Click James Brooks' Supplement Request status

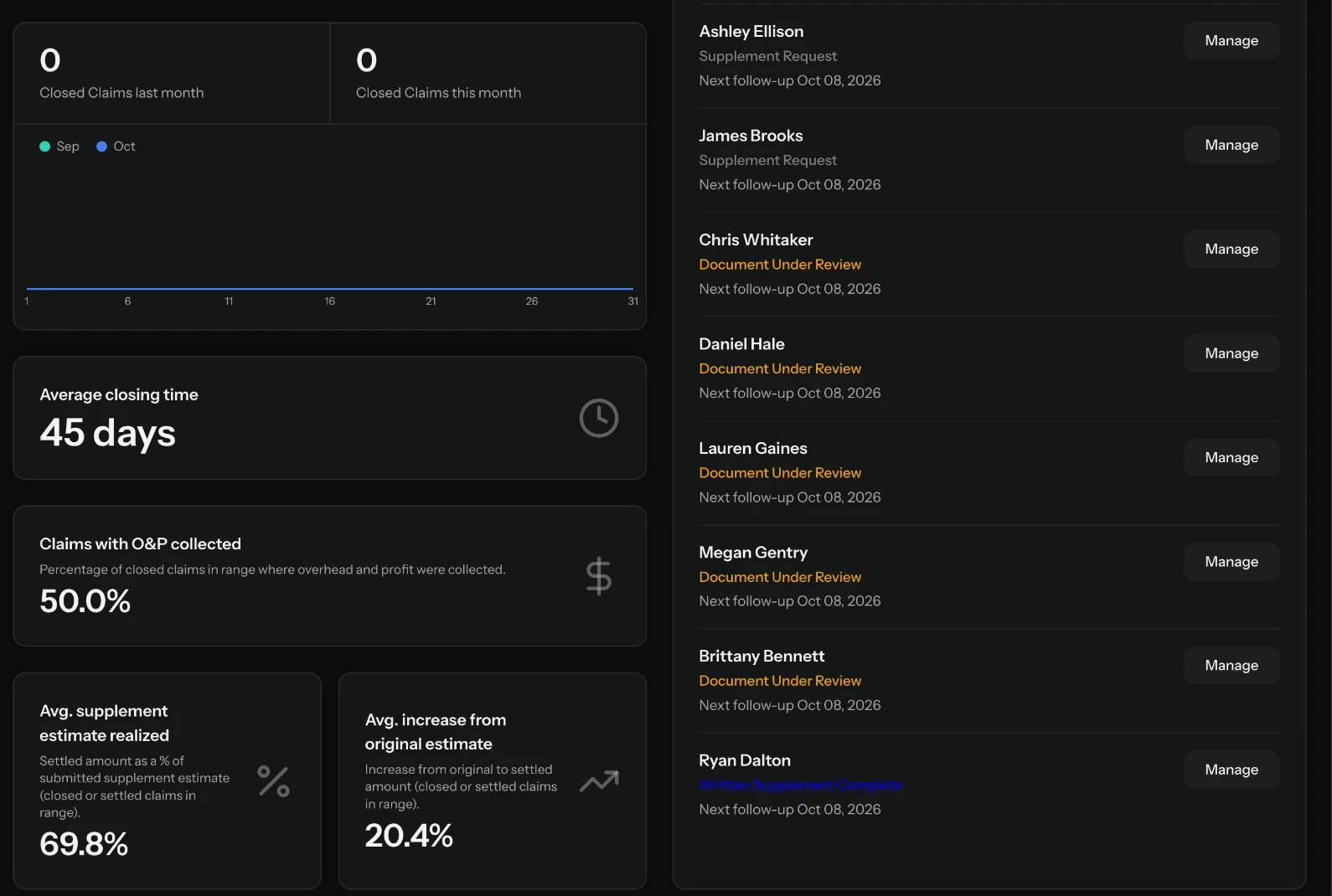click(x=768, y=160)
